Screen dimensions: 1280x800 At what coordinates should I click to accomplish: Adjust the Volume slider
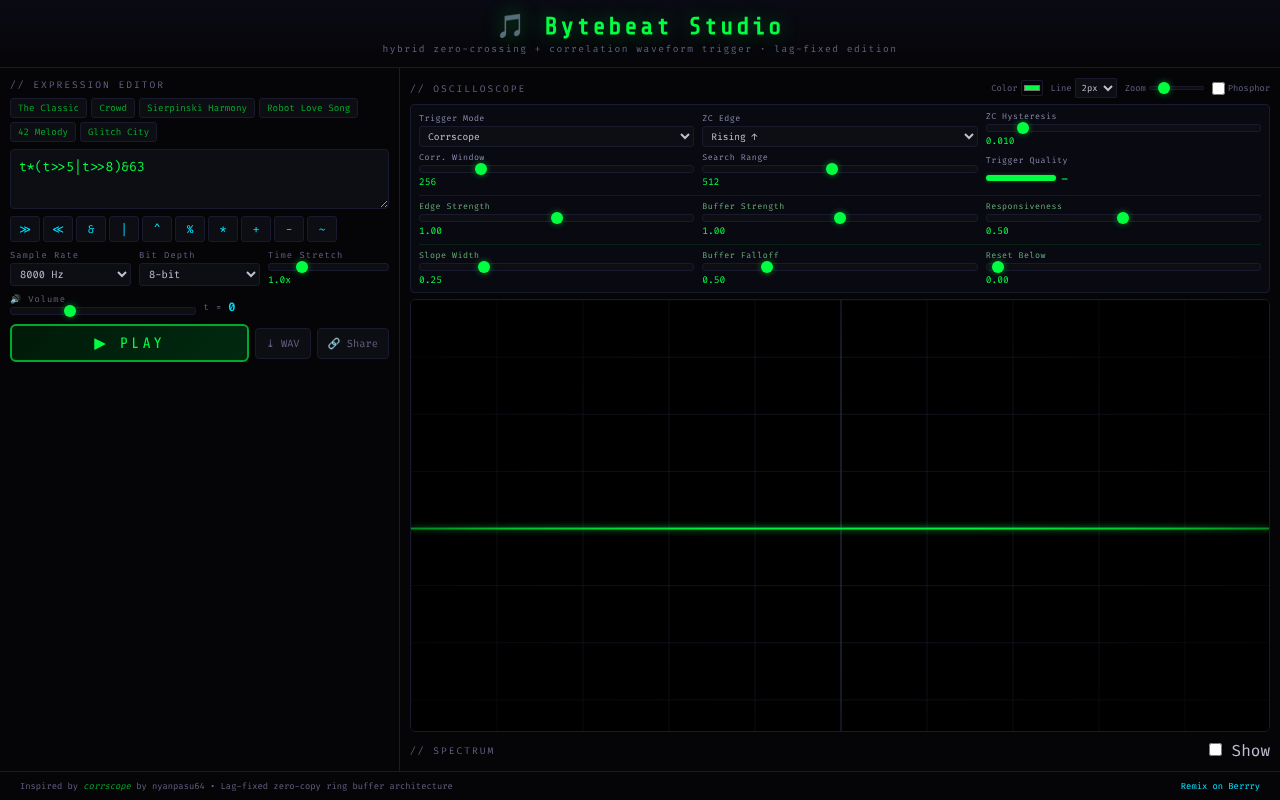[x=103, y=311]
